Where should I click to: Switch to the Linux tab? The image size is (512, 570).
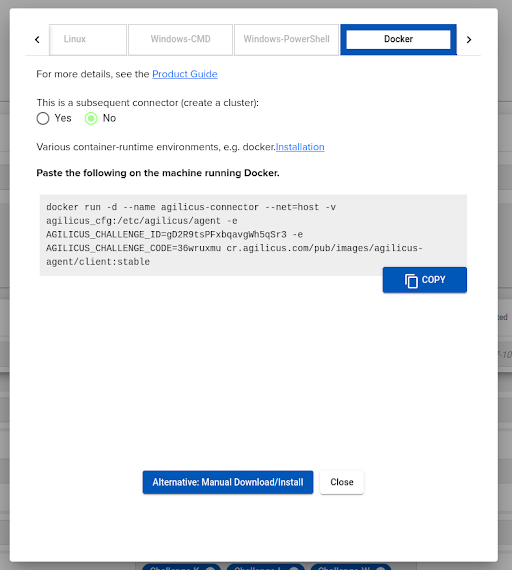point(88,39)
